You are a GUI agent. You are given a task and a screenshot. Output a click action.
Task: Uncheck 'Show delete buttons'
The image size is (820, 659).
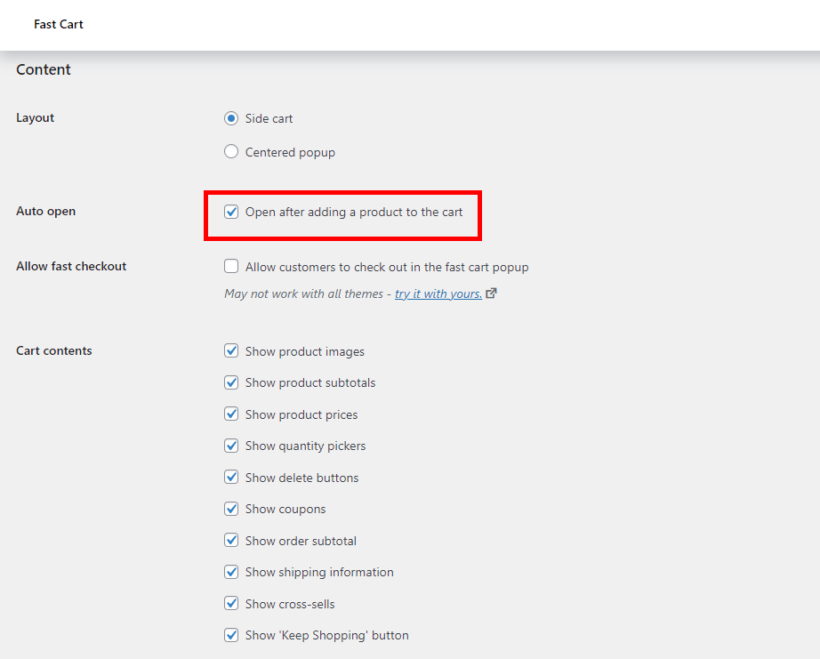point(231,477)
